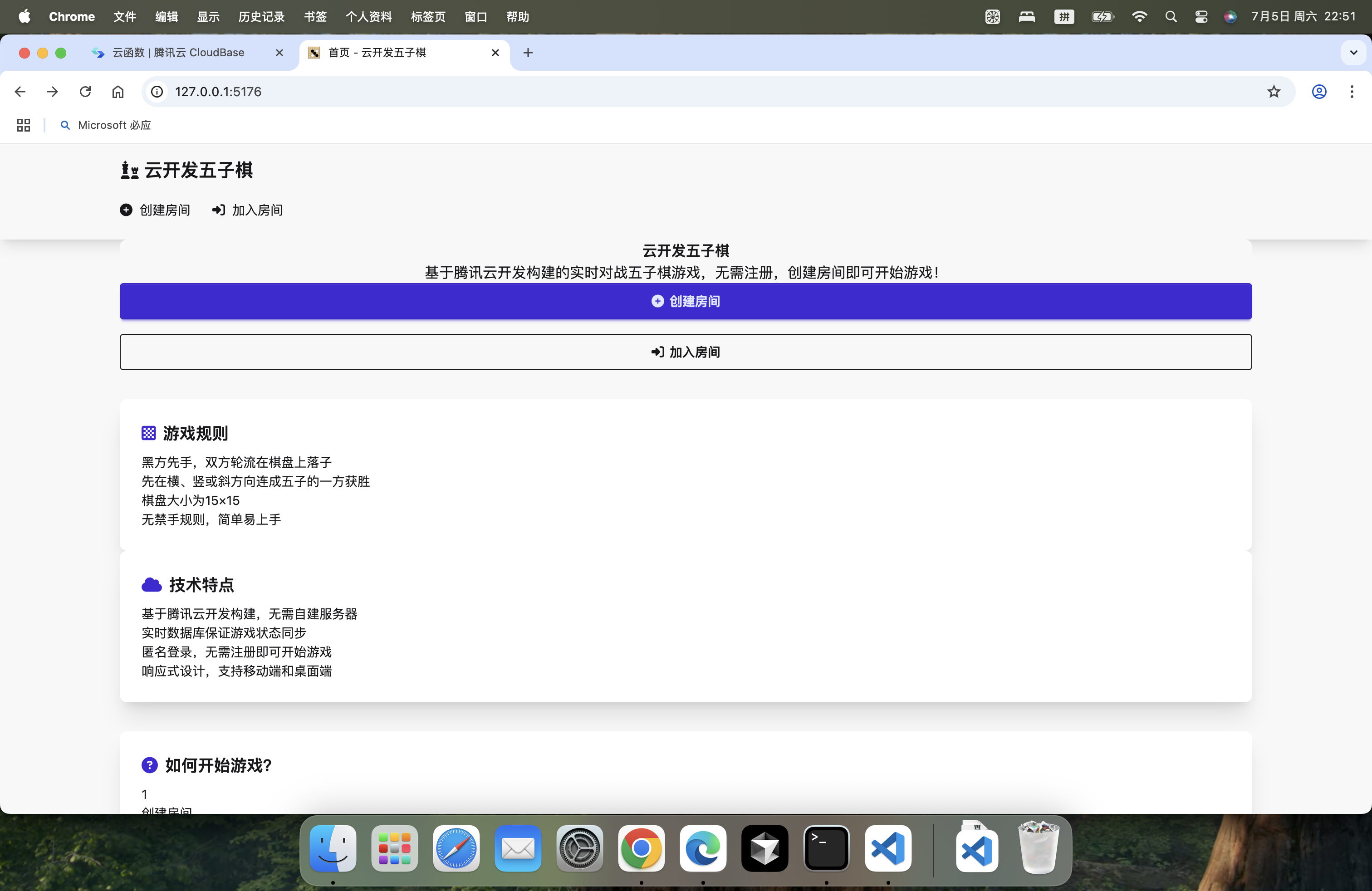Go forward using the browser forward arrow
This screenshot has height=891, width=1372.
pyautogui.click(x=53, y=92)
